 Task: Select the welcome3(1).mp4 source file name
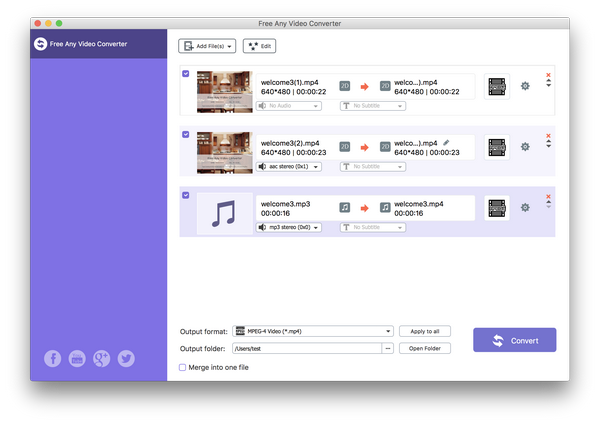(289, 82)
